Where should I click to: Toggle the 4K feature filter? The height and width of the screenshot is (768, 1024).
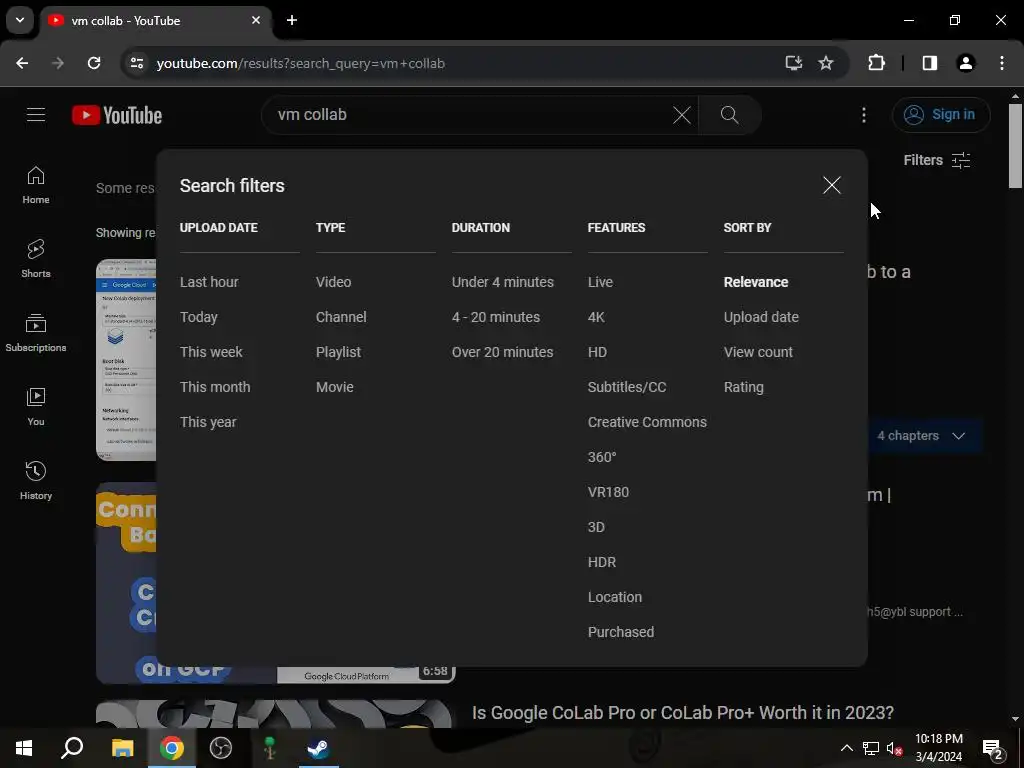pos(596,317)
